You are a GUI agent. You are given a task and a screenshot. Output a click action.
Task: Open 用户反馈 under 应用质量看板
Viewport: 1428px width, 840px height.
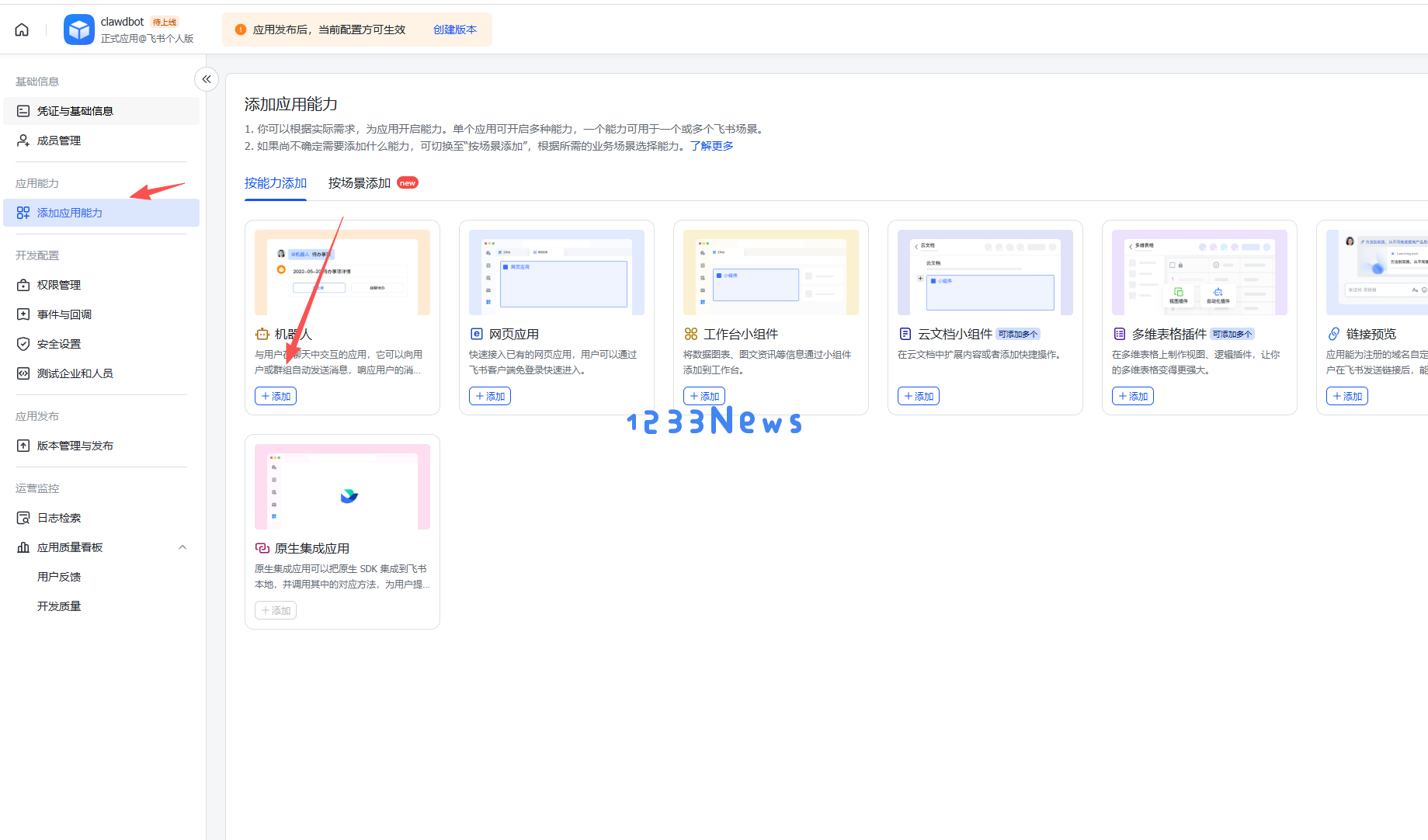click(x=59, y=576)
